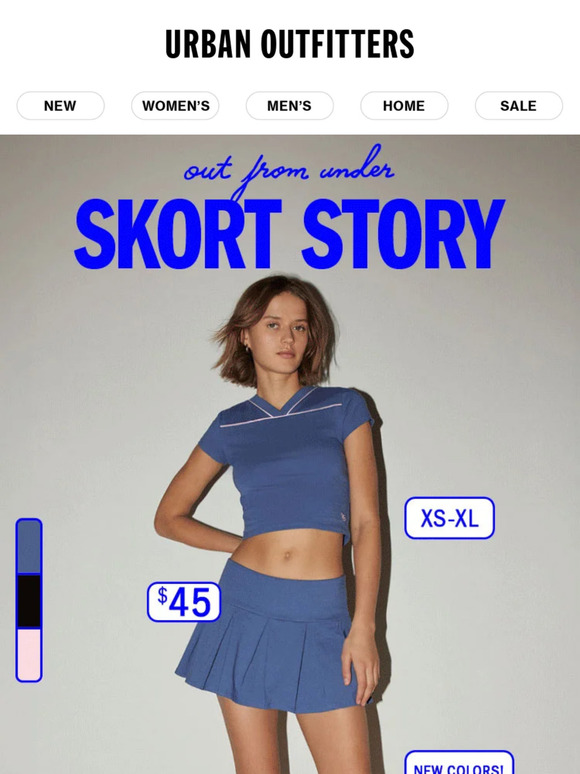
Task: Click the NEW COLORS! badge
Action: [459, 763]
